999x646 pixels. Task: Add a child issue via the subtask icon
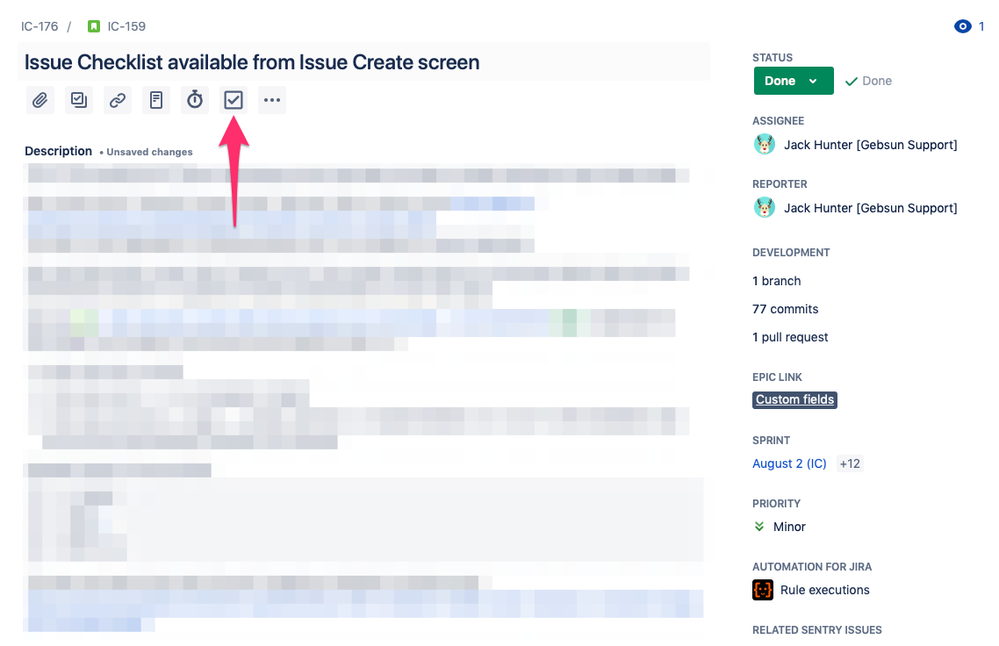[78, 99]
